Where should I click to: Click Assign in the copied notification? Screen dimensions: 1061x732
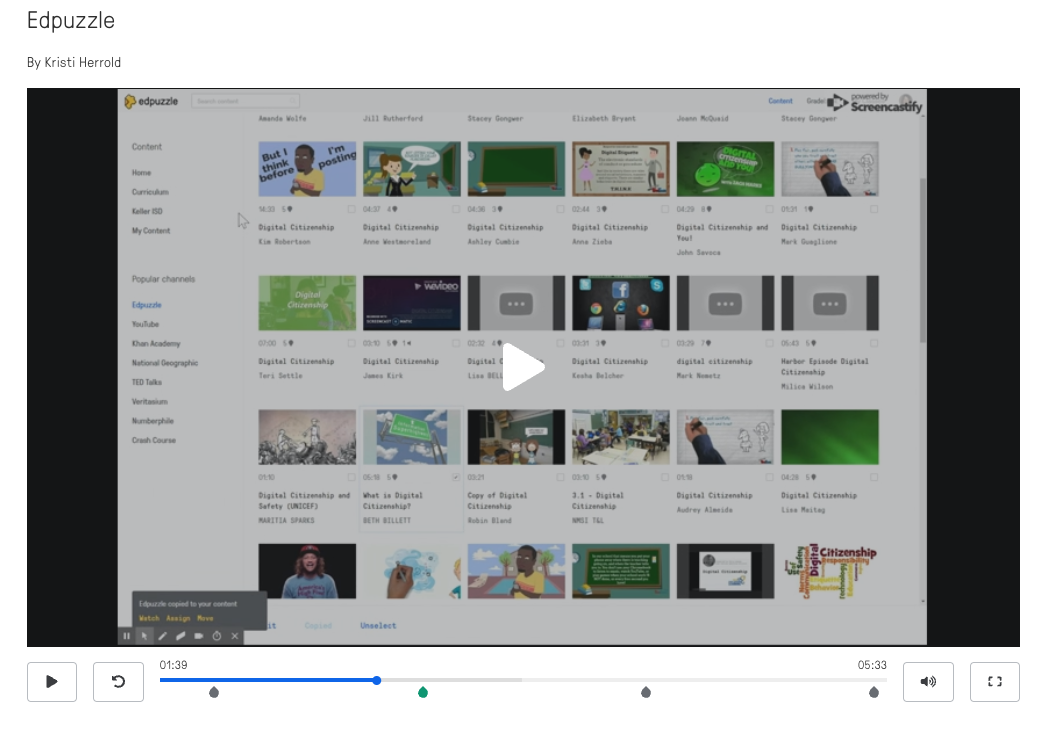pos(178,618)
